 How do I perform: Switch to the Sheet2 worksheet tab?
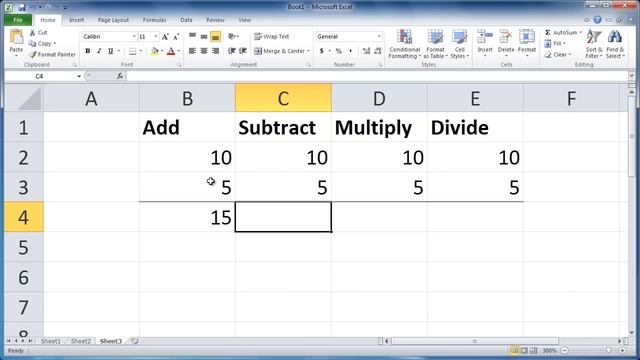[81, 341]
